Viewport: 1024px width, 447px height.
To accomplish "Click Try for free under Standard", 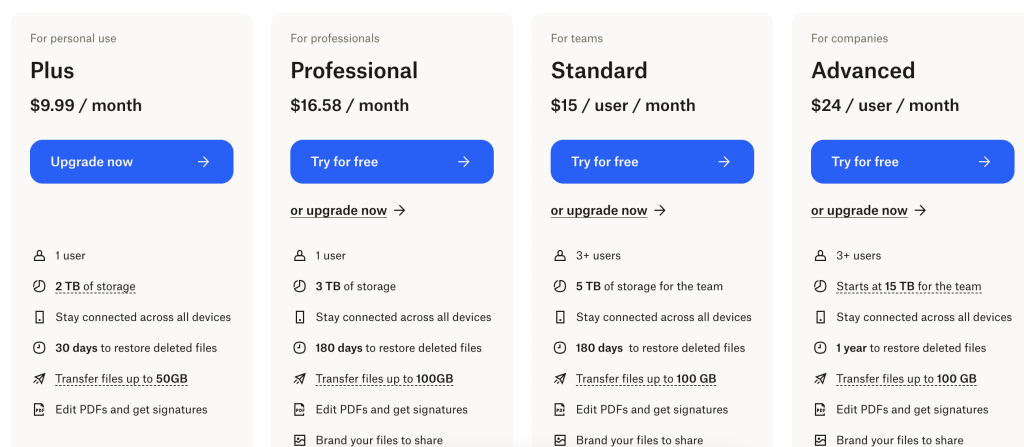I will click(x=652, y=161).
